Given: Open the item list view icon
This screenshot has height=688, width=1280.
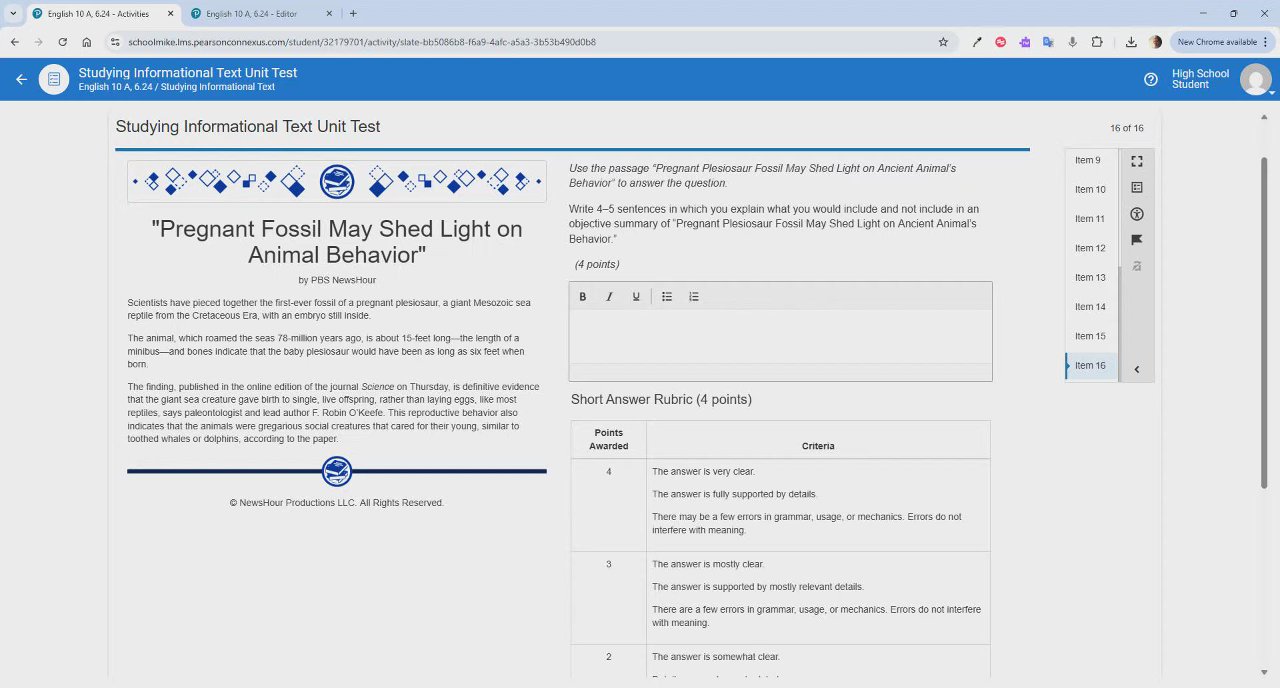Looking at the screenshot, I should (x=1137, y=187).
